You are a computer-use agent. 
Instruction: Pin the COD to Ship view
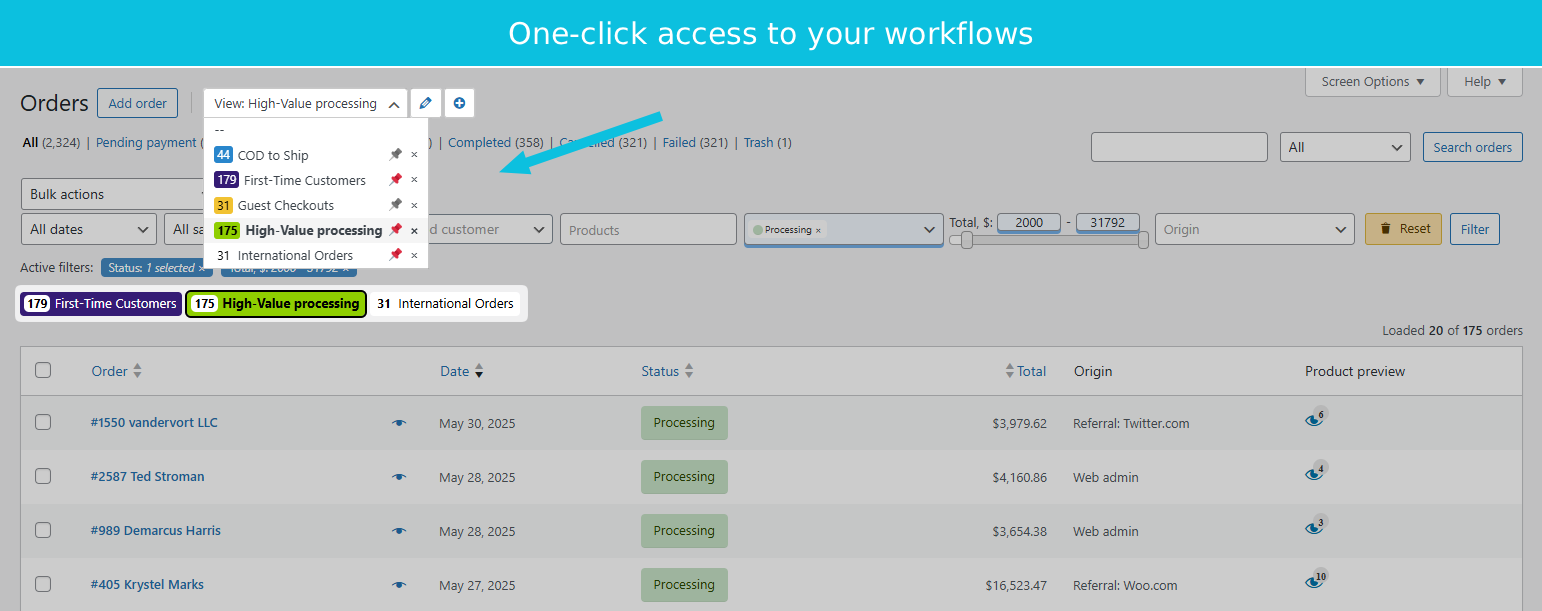pyautogui.click(x=396, y=155)
